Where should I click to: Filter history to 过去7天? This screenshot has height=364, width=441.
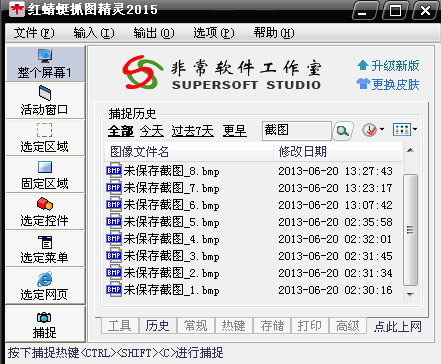(x=193, y=131)
